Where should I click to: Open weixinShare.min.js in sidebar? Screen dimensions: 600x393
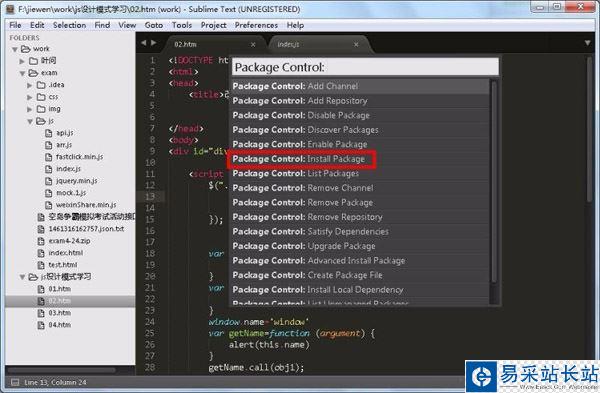[86, 205]
